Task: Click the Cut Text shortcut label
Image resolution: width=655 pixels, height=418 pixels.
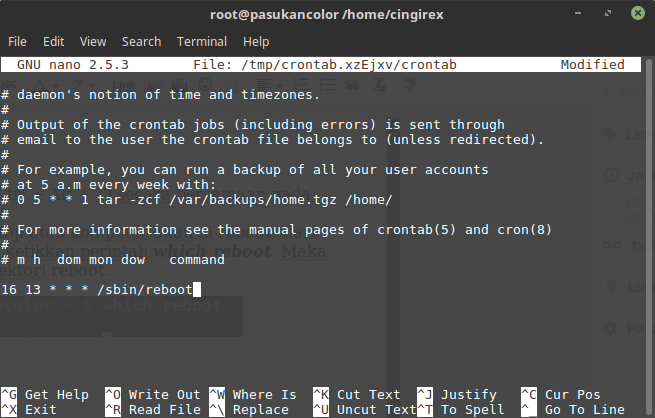Action: [370, 395]
